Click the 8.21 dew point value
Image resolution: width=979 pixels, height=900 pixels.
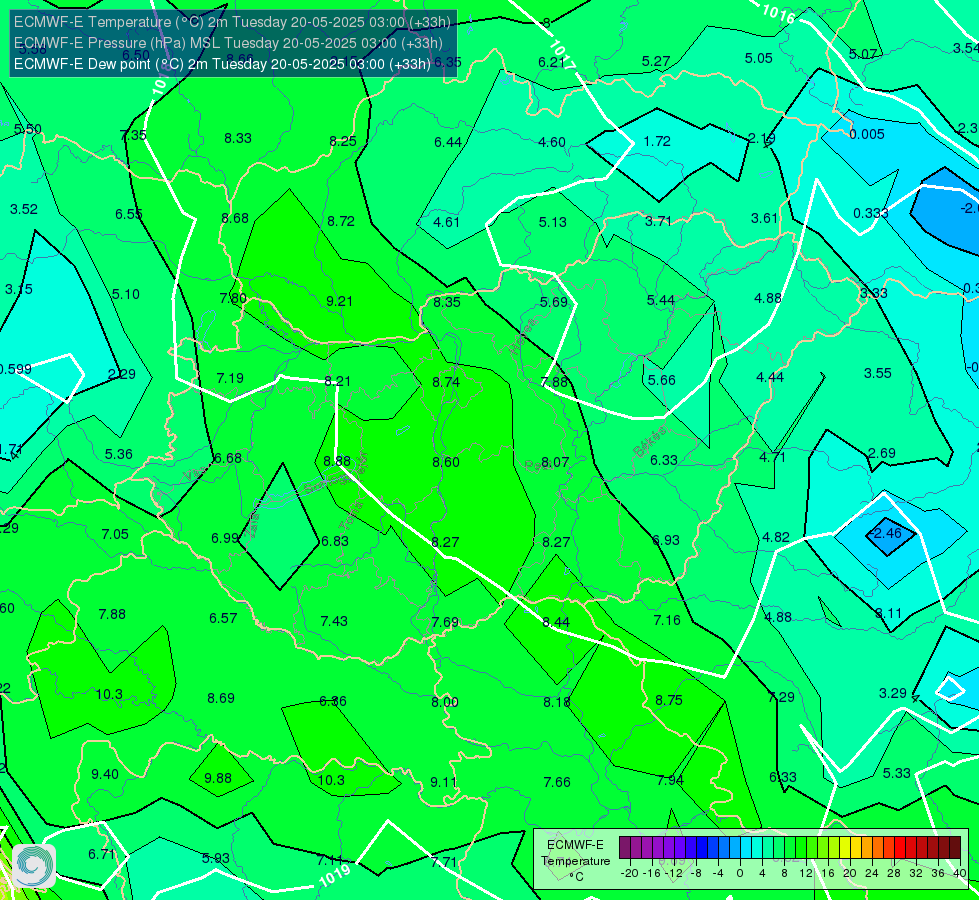[337, 381]
